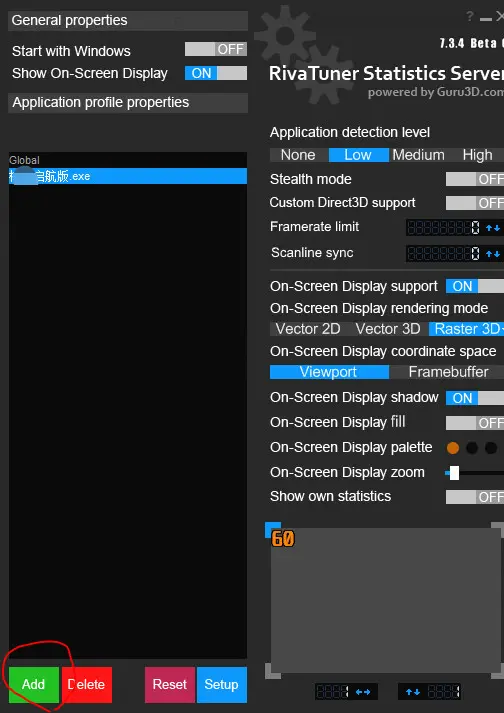504x713 pixels.
Task: Click the bottom-left corner anchor of preview
Action: (273, 671)
